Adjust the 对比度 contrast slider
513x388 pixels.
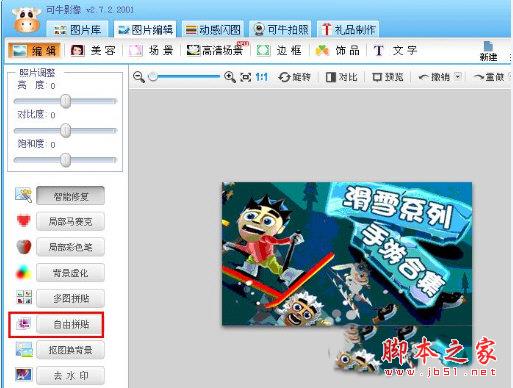pyautogui.click(x=66, y=130)
